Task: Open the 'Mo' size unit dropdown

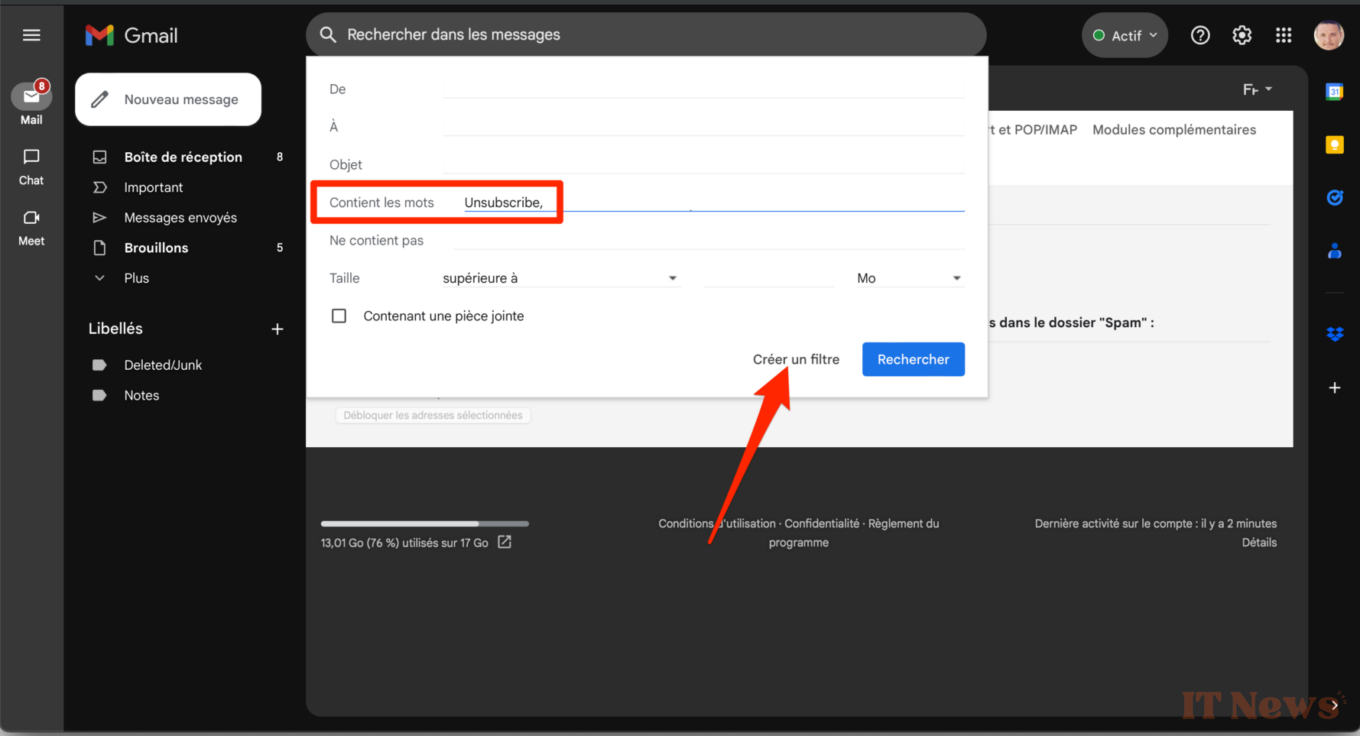Action: coord(908,278)
